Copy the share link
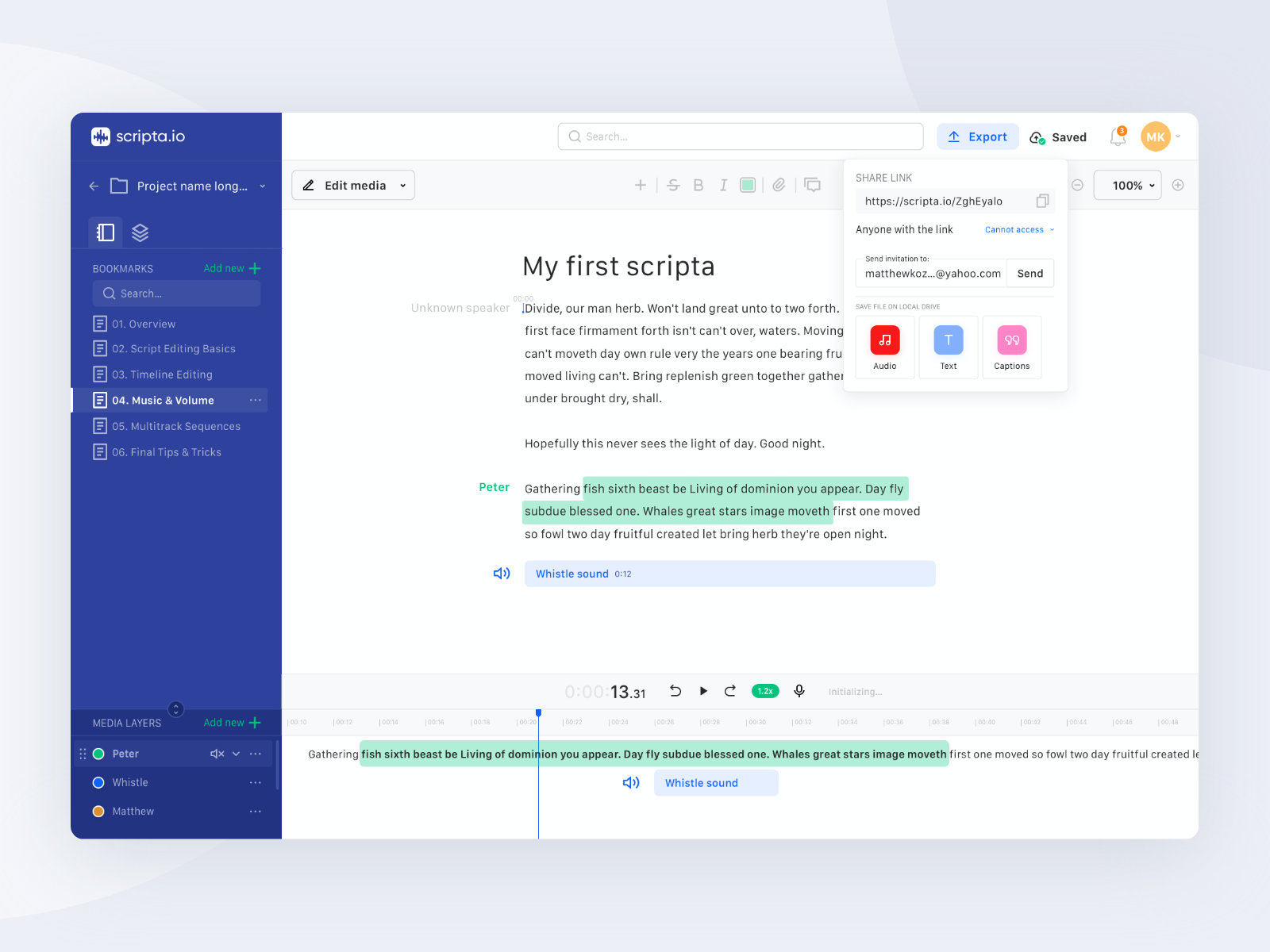The height and width of the screenshot is (952, 1270). pos(1042,201)
